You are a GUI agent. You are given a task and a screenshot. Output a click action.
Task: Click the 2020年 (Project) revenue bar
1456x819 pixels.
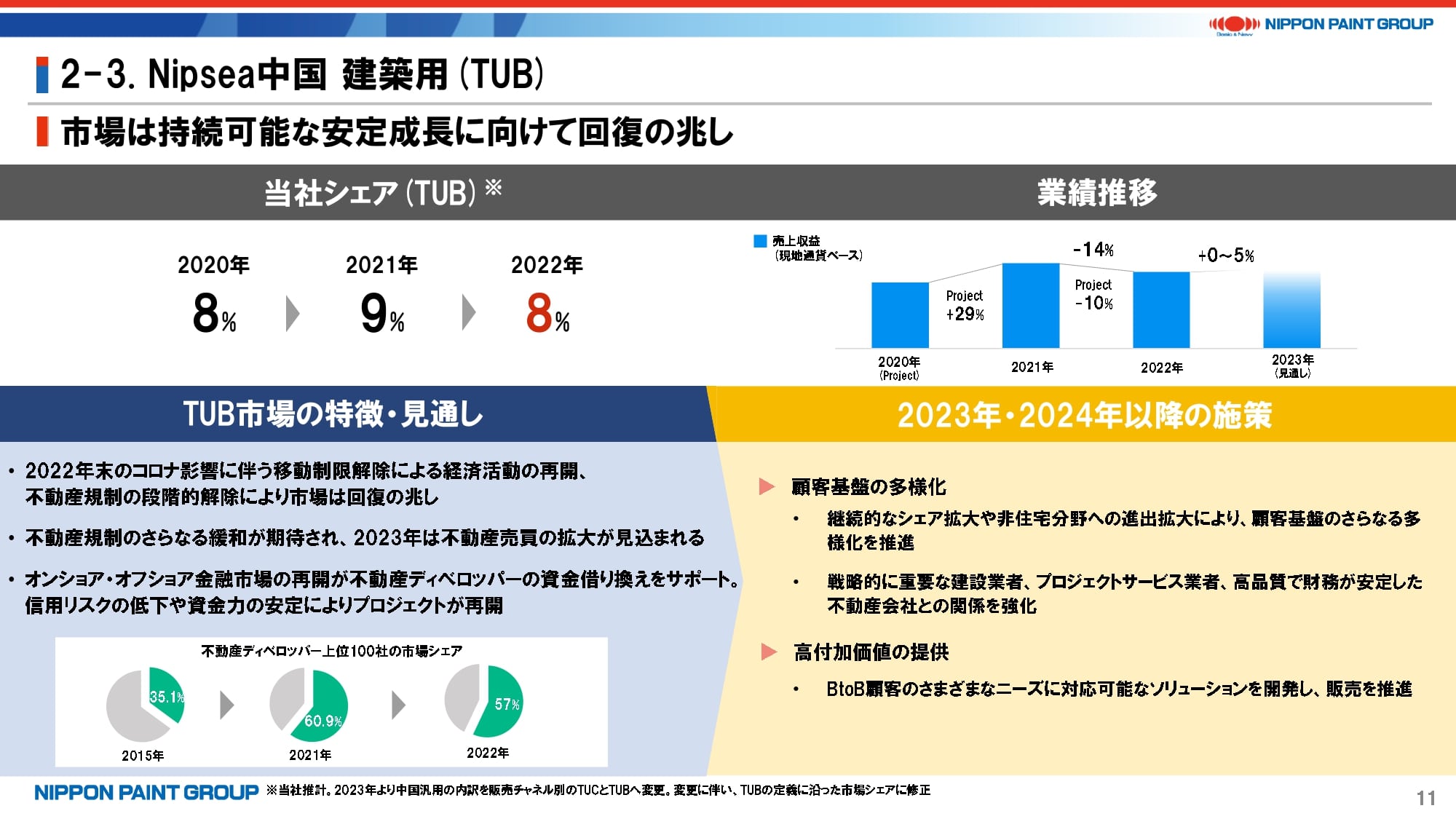900,315
